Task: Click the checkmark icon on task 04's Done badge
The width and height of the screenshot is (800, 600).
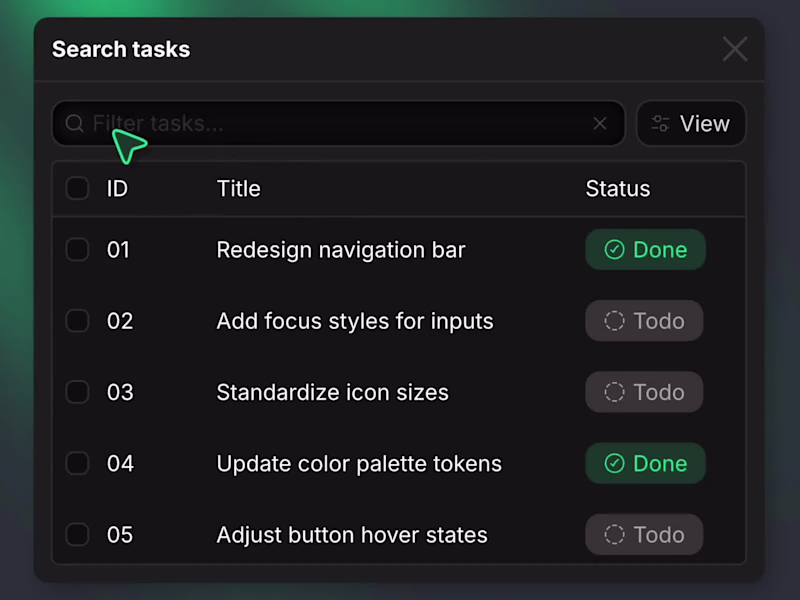Action: point(615,464)
